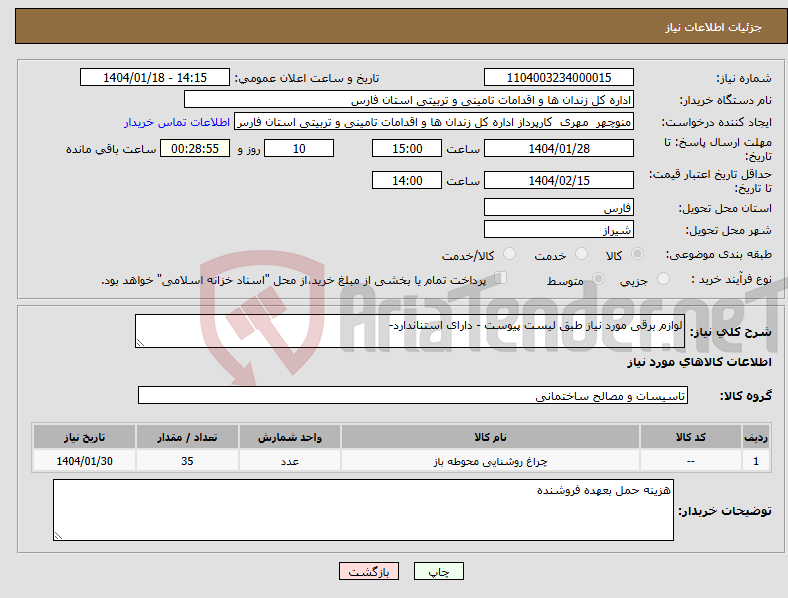This screenshot has height=598, width=788.
Task: Click the شرح کلی نیاز description textarea
Action: [410, 331]
